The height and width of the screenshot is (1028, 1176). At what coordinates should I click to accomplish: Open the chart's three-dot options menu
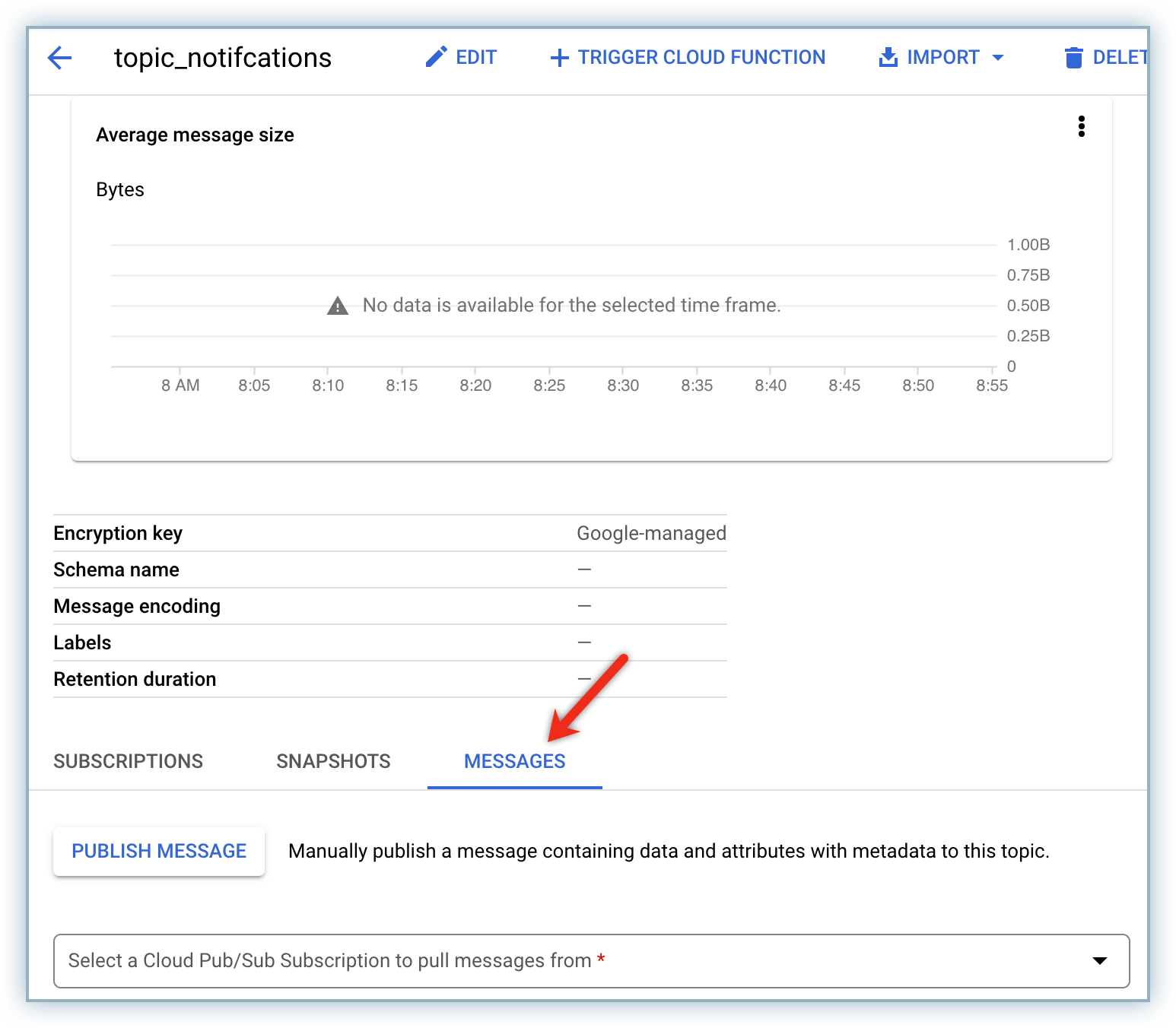[1081, 126]
